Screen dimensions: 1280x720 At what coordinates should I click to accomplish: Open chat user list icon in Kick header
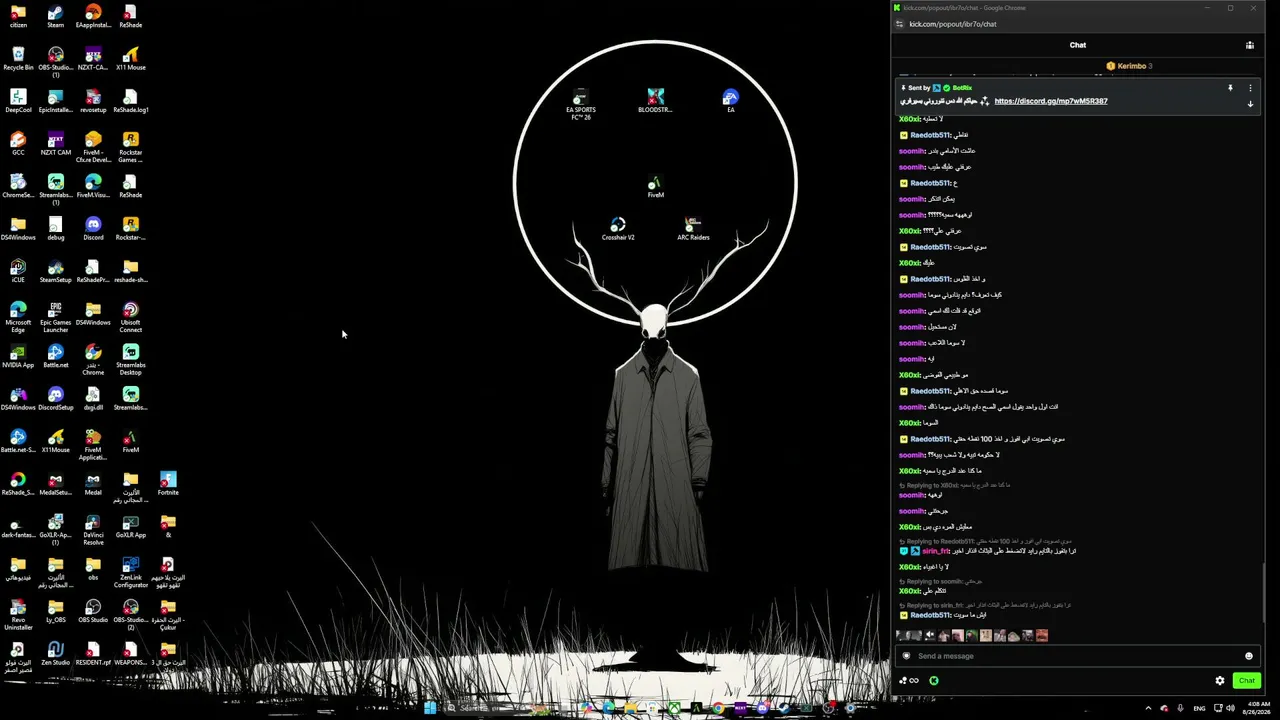(1249, 45)
